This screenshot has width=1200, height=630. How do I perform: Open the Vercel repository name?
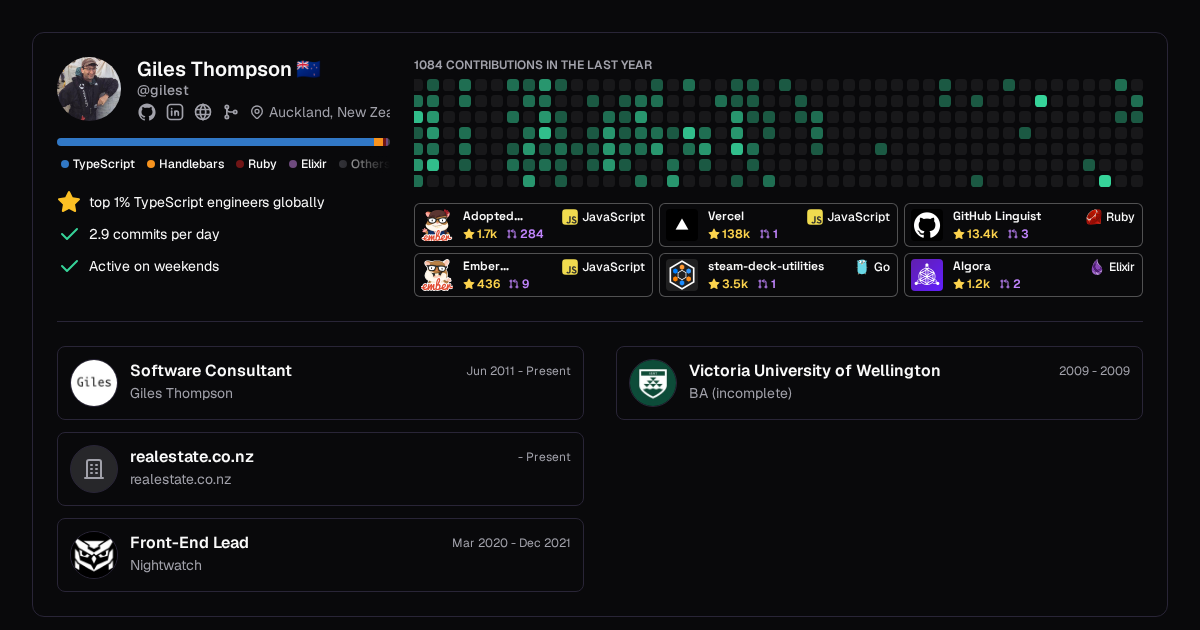point(726,216)
